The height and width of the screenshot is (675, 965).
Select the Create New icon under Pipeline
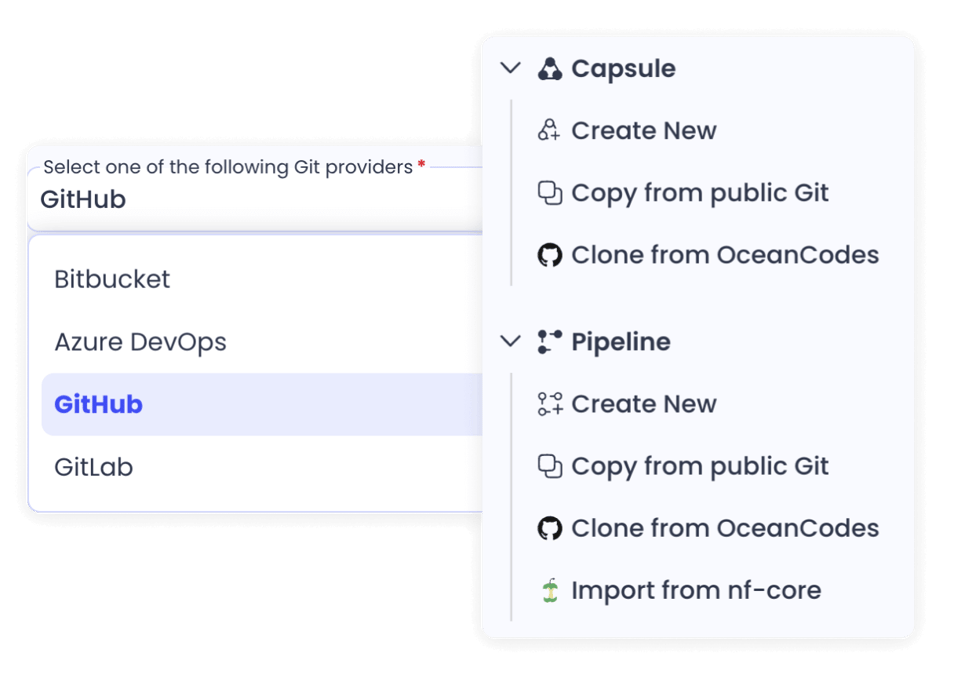[548, 403]
